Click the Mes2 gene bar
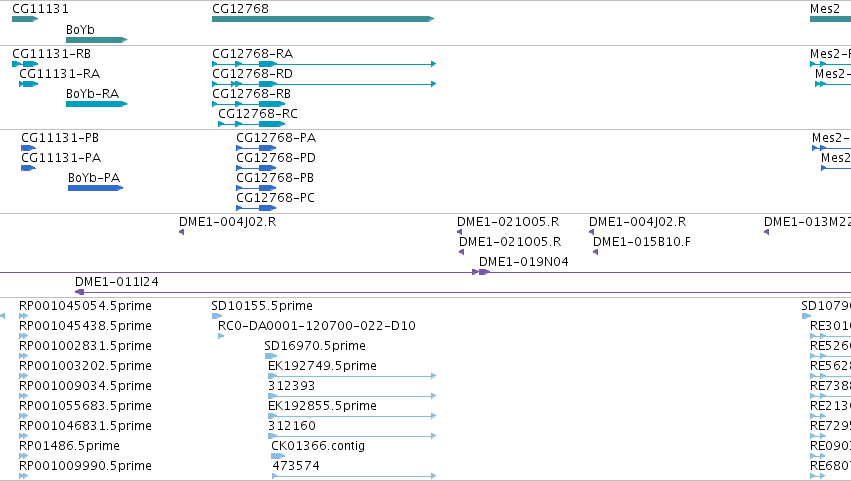This screenshot has height=481, width=851. click(x=830, y=19)
